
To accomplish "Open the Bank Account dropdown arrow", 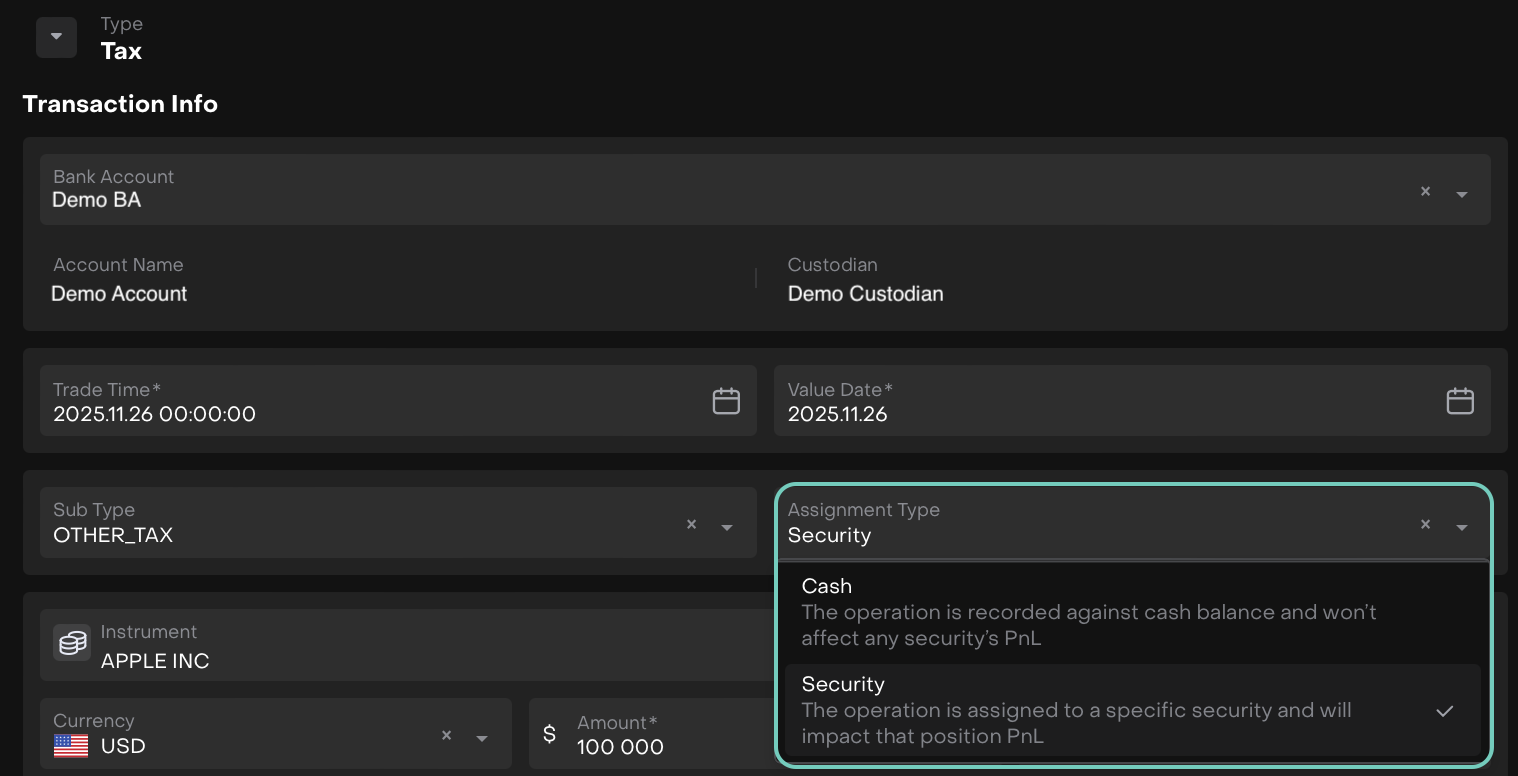I will coord(1461,194).
